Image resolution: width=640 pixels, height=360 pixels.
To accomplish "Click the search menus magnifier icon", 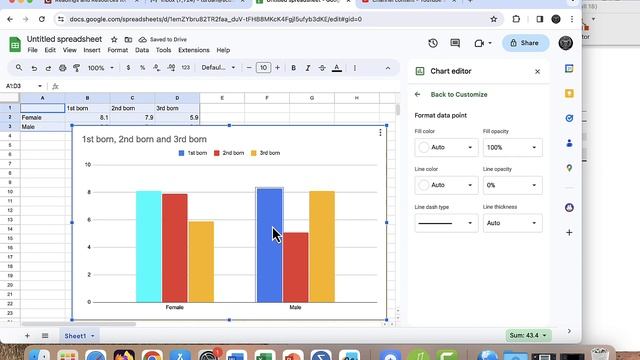I will [19, 68].
